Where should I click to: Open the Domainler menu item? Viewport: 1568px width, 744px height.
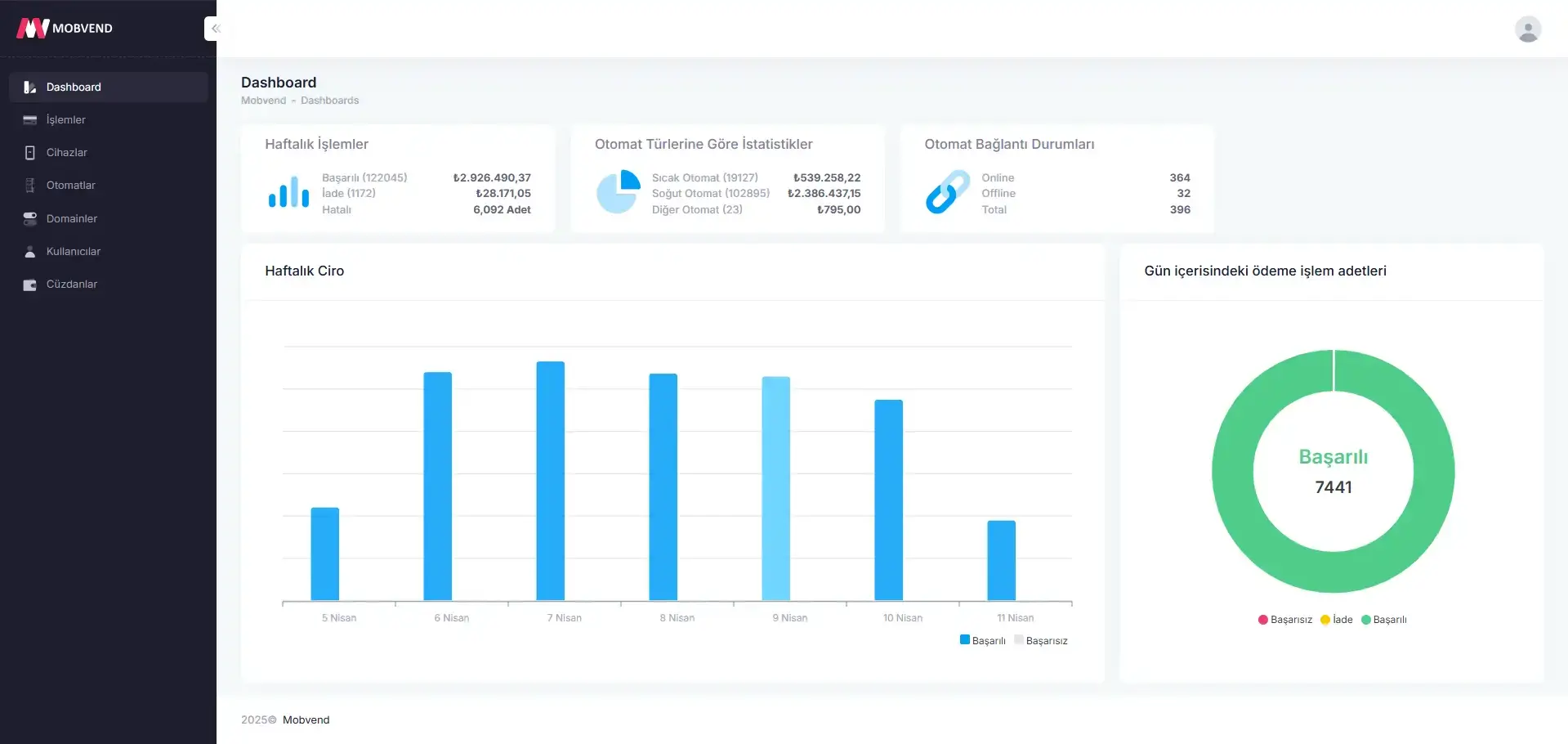tap(71, 218)
